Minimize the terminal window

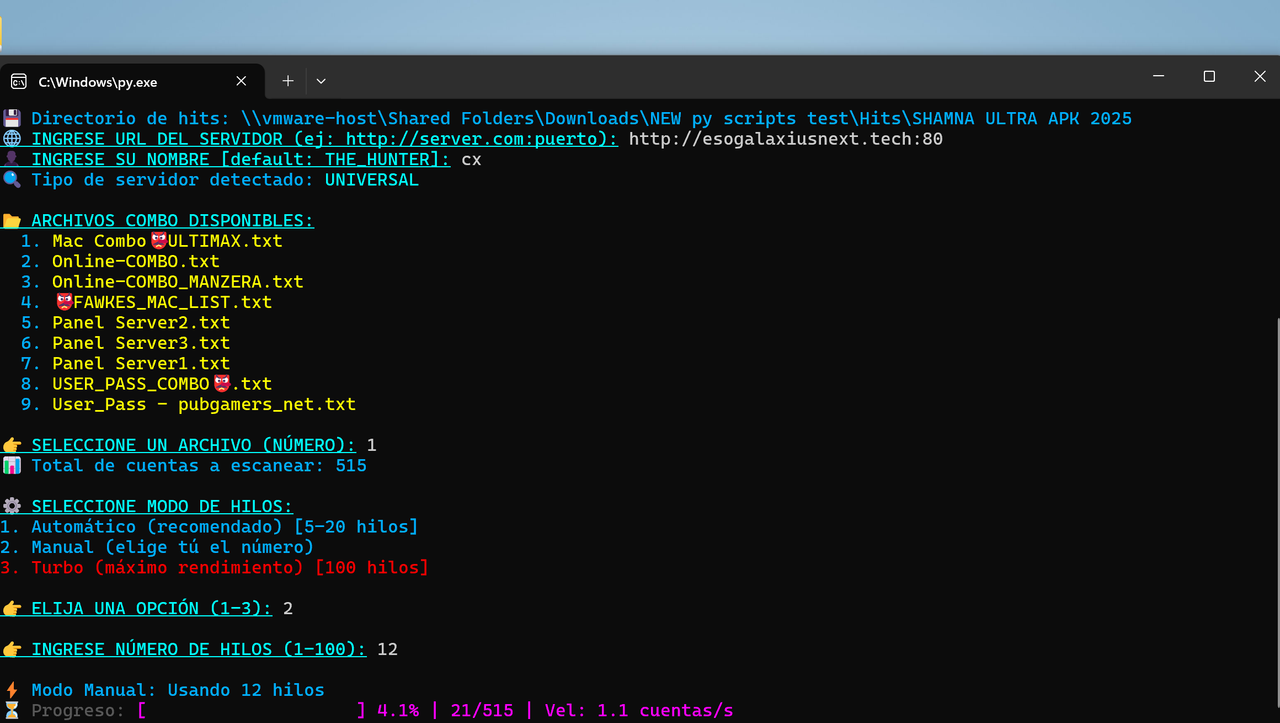click(1158, 76)
